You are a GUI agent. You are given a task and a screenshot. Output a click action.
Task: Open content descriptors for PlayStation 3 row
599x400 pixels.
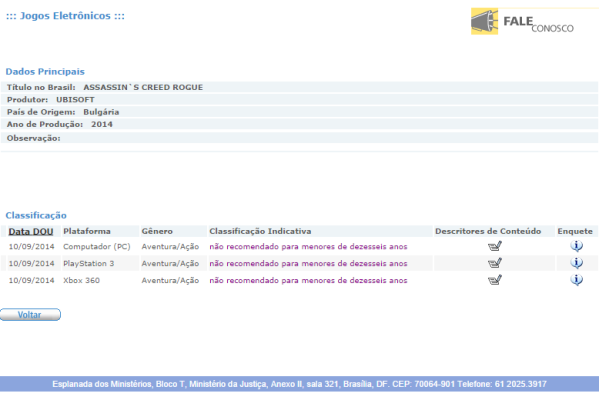click(x=495, y=263)
